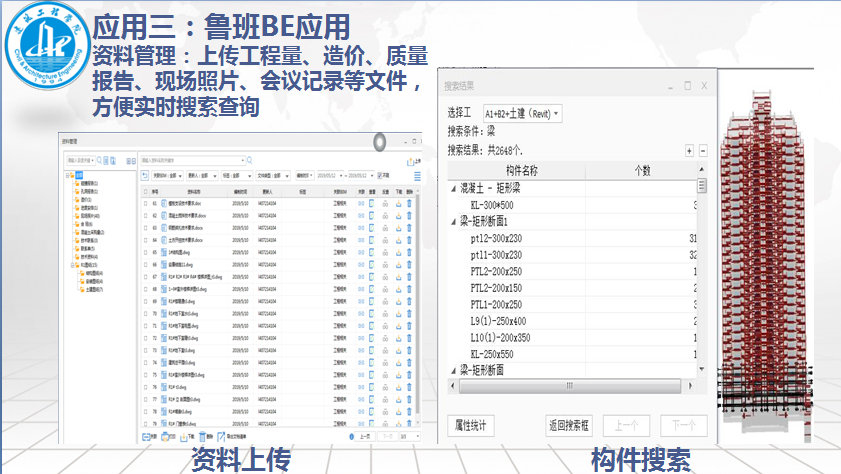The height and width of the screenshot is (474, 841).
Task: Click the preview icon in row 76
Action: click(x=372, y=387)
